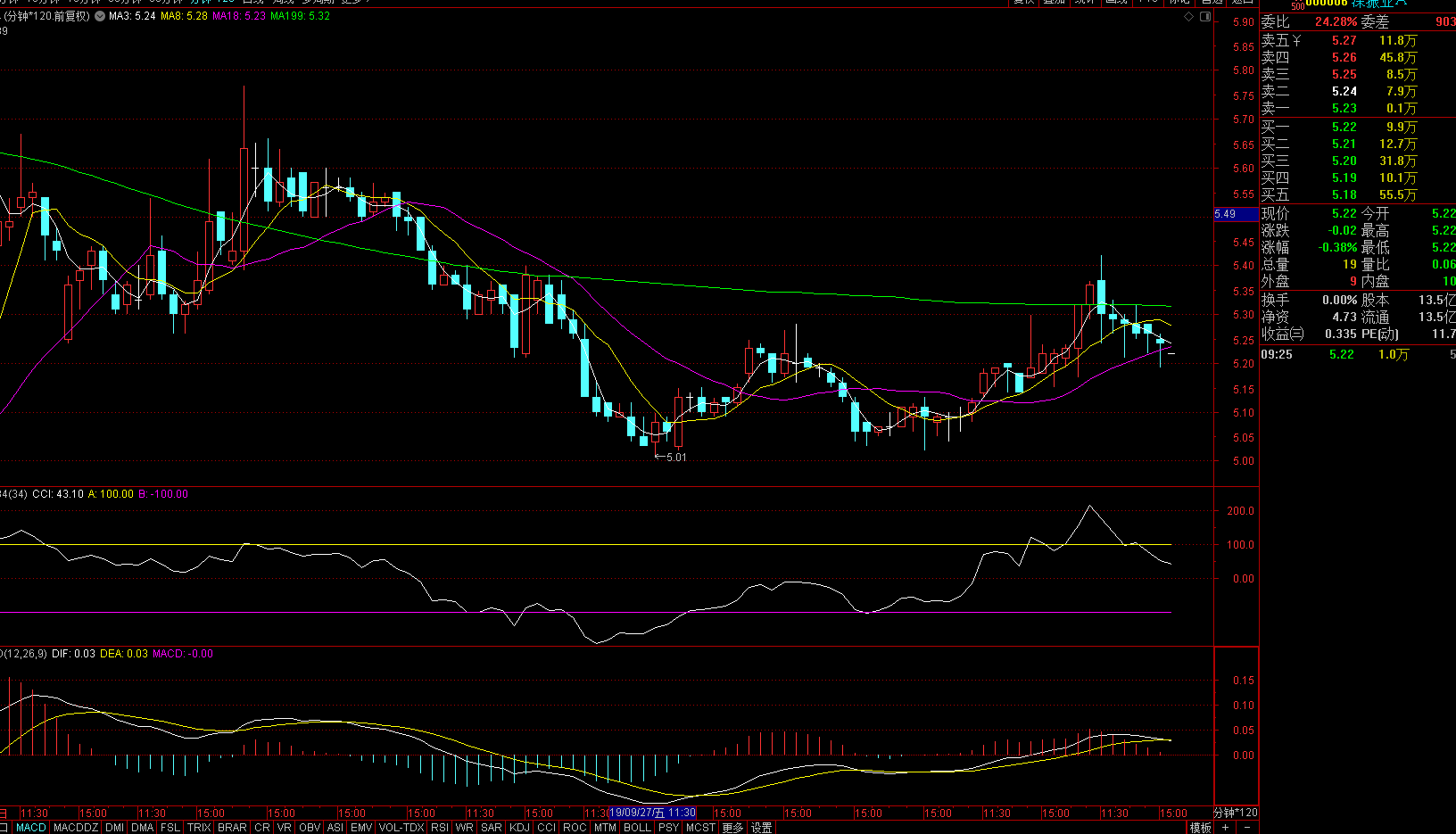Select the 买二 bid price 5.21 row
Viewport: 1456px width, 834px height.
(x=1357, y=144)
